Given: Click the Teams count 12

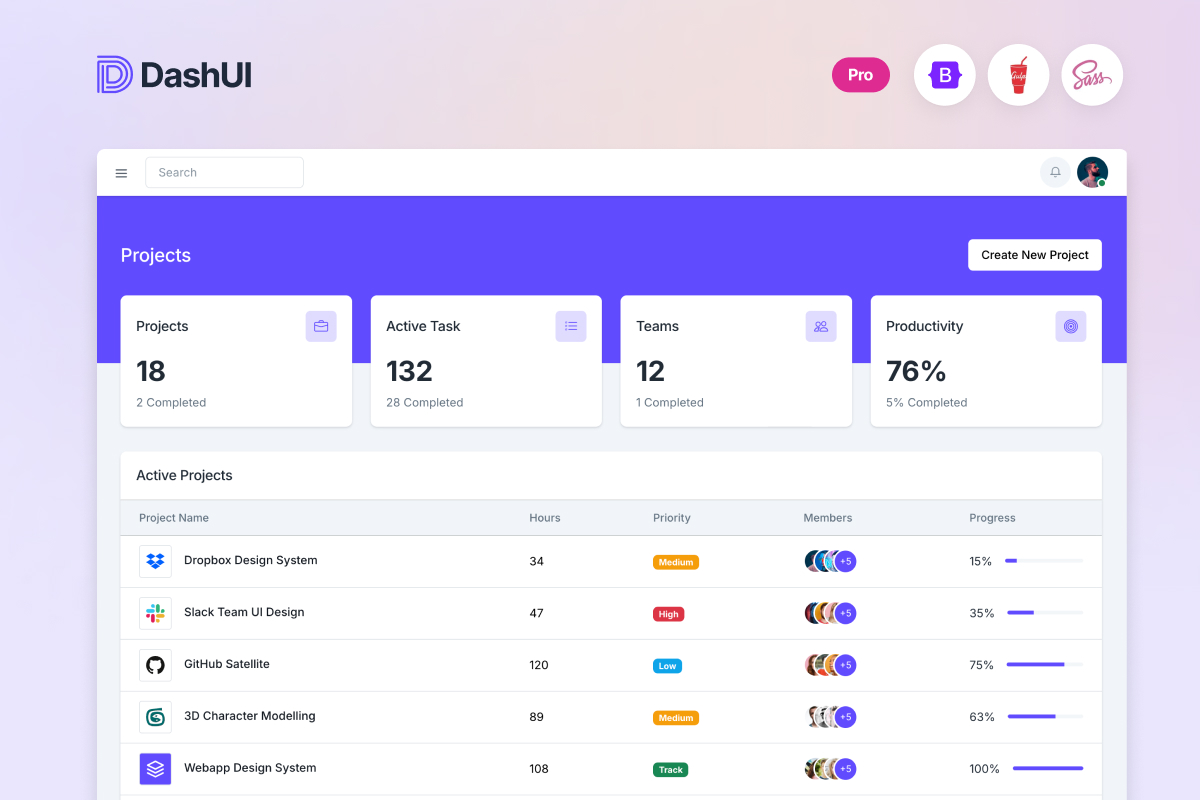Looking at the screenshot, I should click(x=651, y=371).
